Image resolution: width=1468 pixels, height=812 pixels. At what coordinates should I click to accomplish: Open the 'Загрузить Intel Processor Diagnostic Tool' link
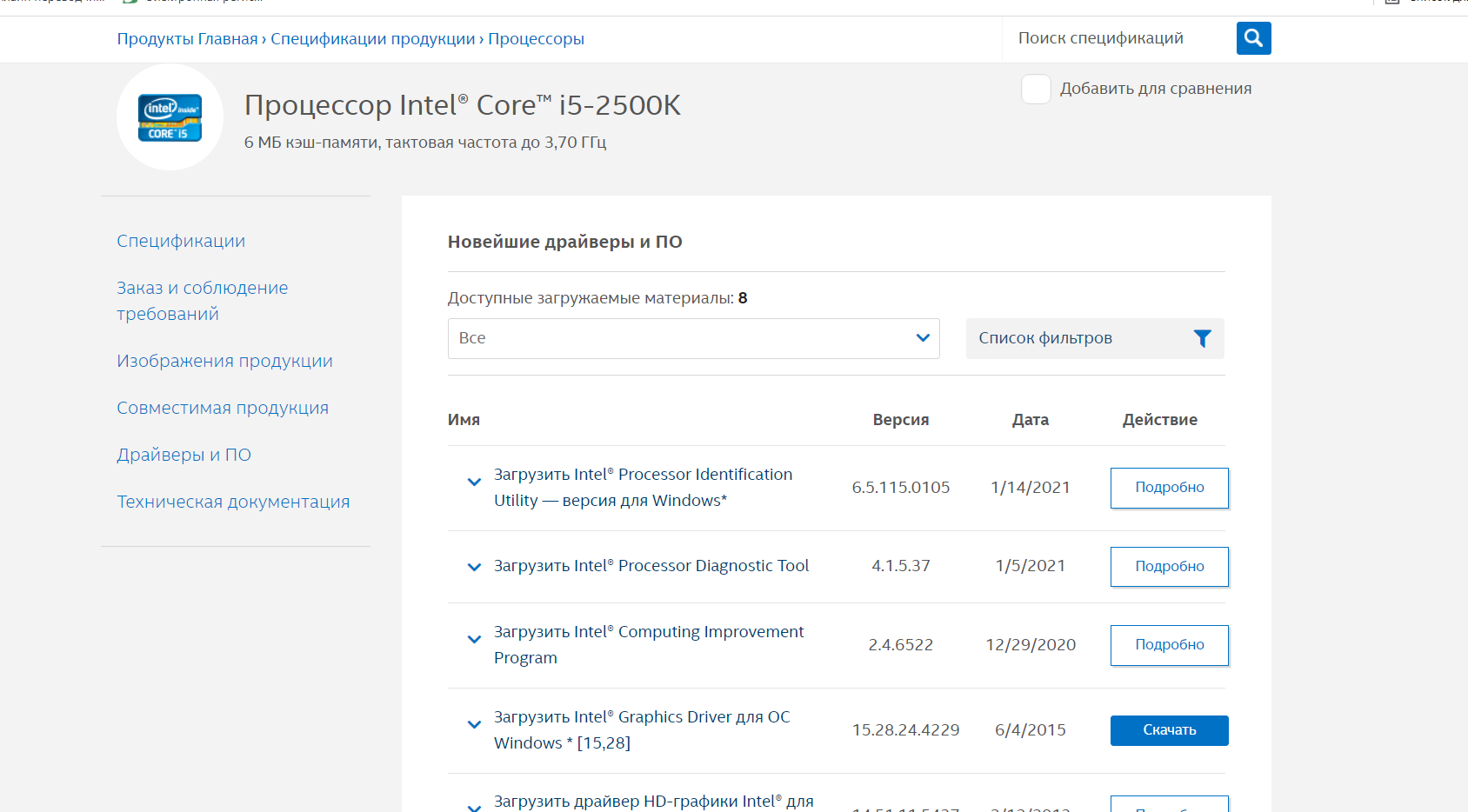coord(651,566)
